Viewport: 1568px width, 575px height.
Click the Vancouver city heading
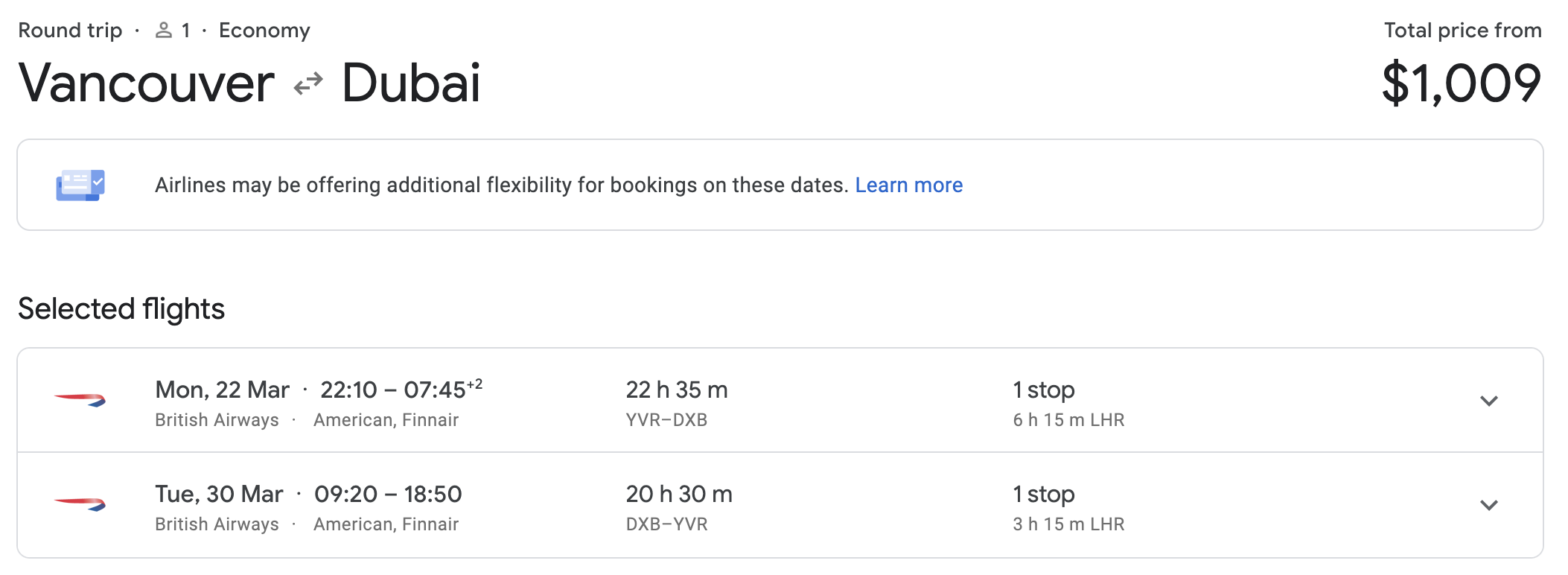[147, 83]
